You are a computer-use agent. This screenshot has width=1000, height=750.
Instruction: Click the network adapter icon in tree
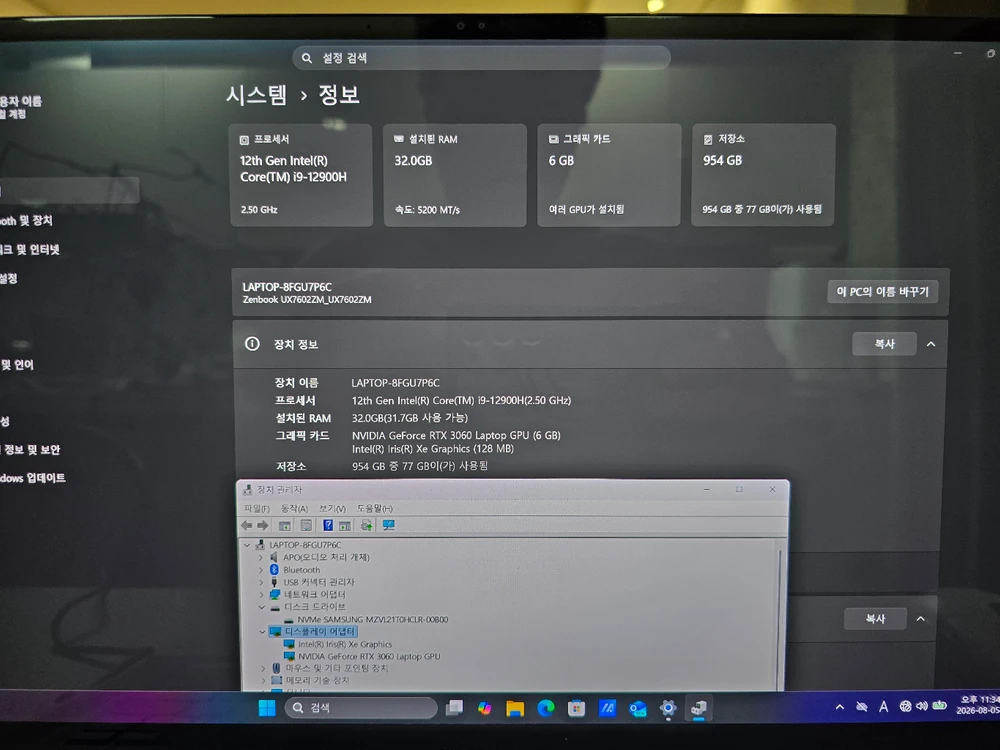coord(275,594)
